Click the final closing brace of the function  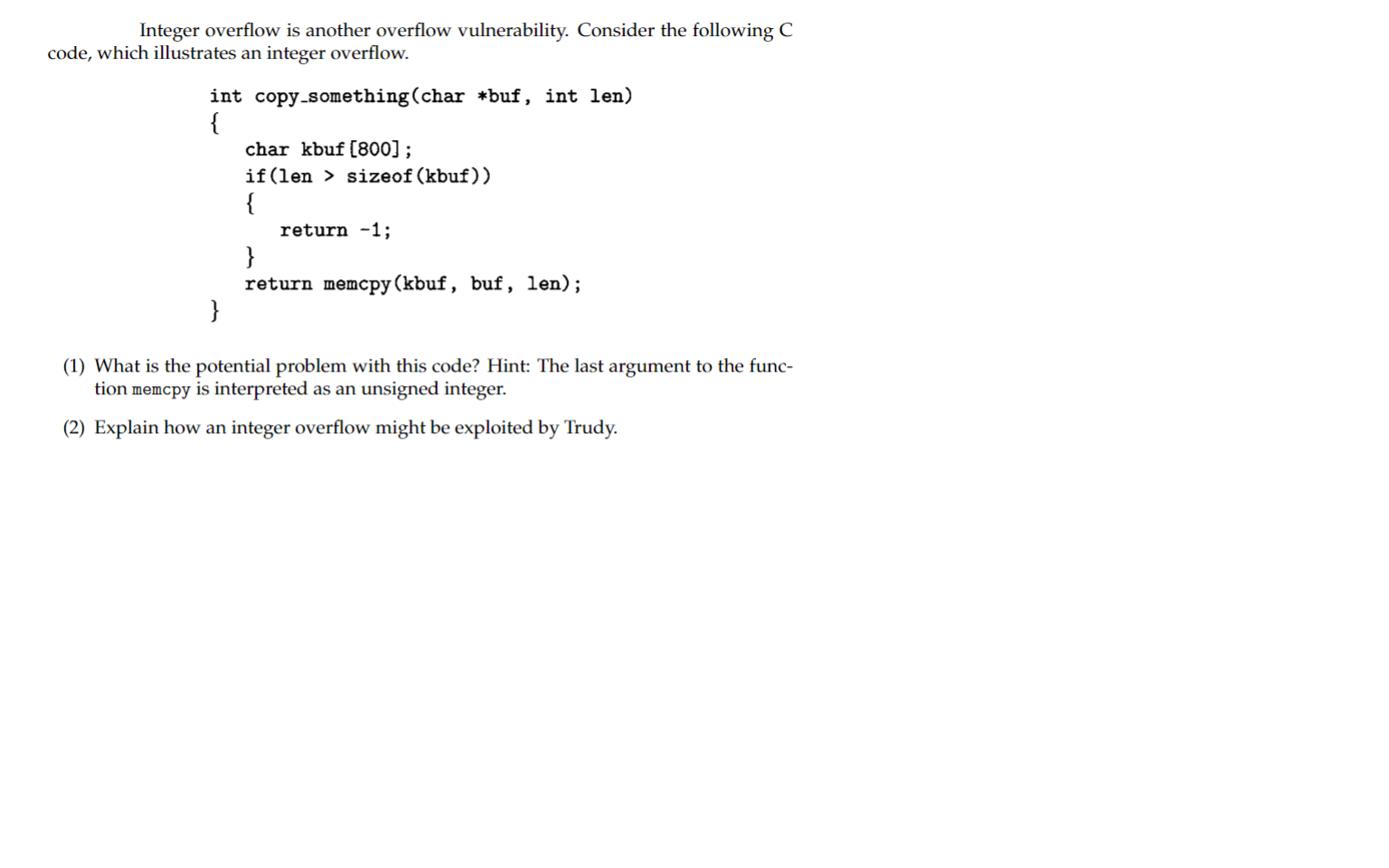pos(214,311)
